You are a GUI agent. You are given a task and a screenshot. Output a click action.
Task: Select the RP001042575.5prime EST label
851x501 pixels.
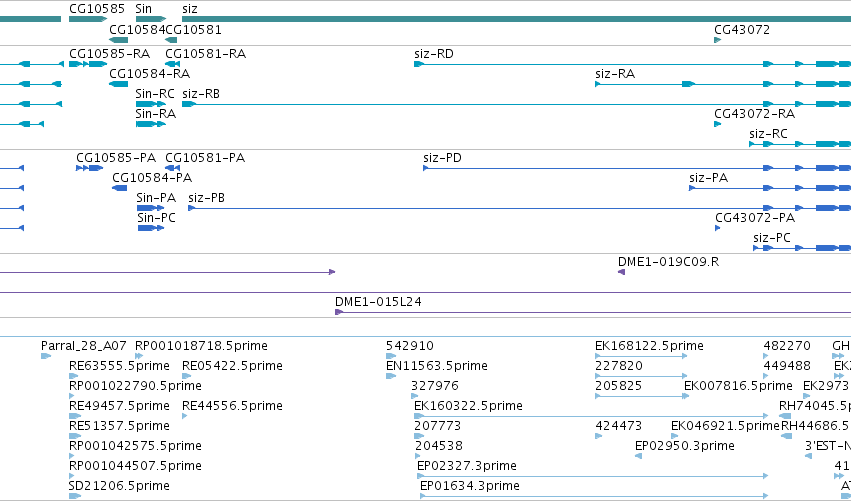pos(135,446)
